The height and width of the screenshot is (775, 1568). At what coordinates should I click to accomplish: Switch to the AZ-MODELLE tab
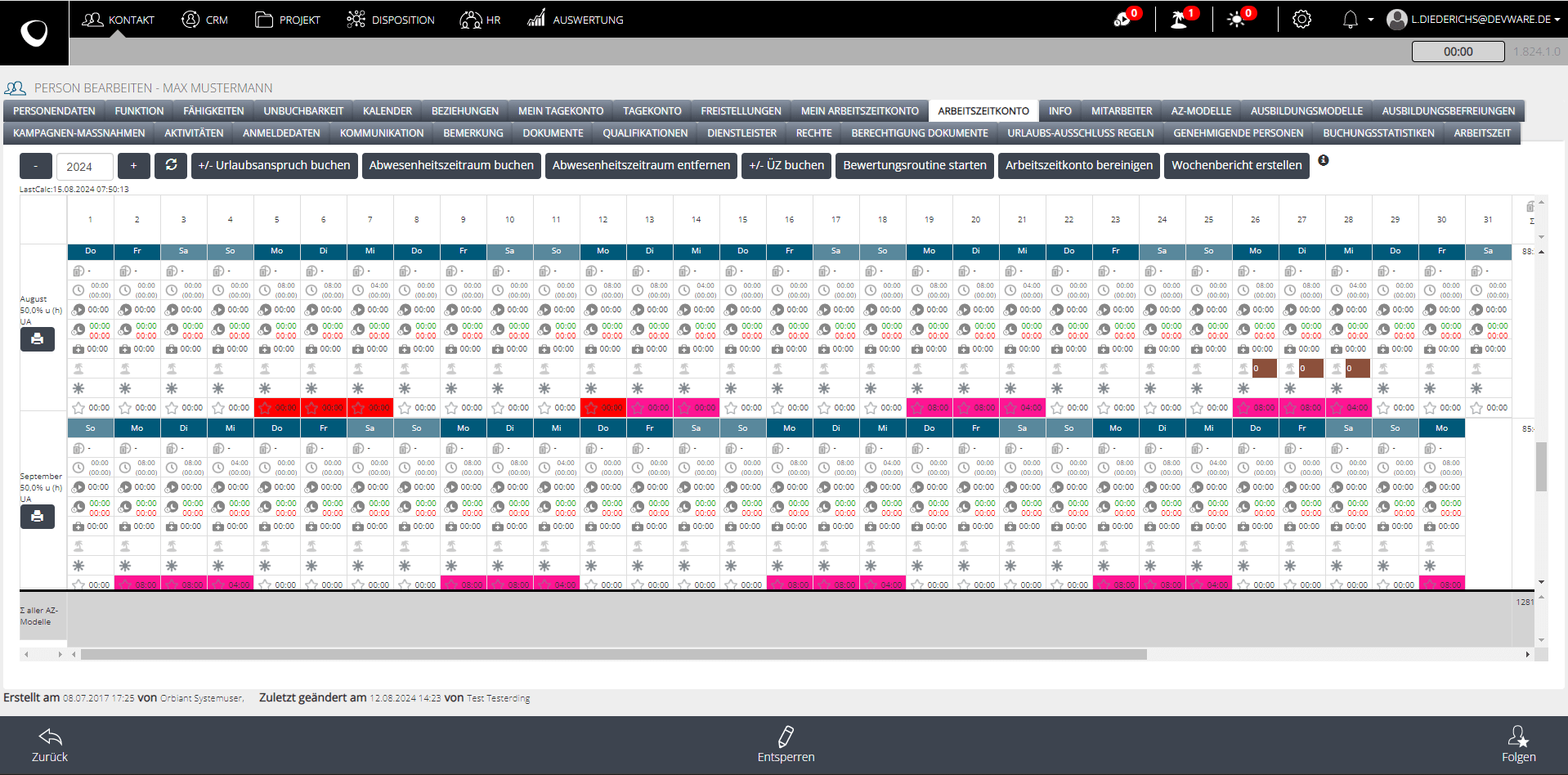pyautogui.click(x=1201, y=111)
